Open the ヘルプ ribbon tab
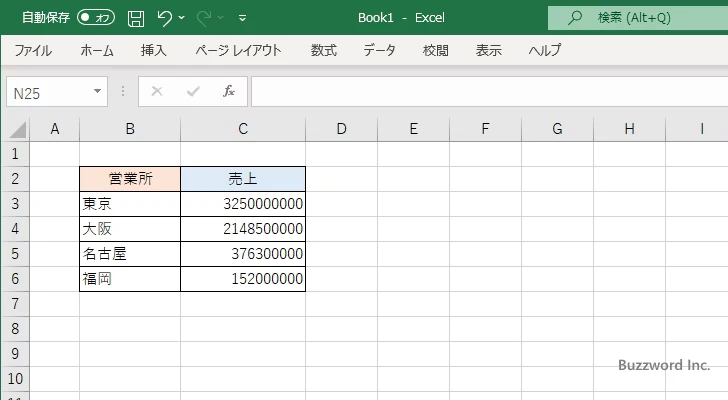The height and width of the screenshot is (400, 728). click(545, 50)
